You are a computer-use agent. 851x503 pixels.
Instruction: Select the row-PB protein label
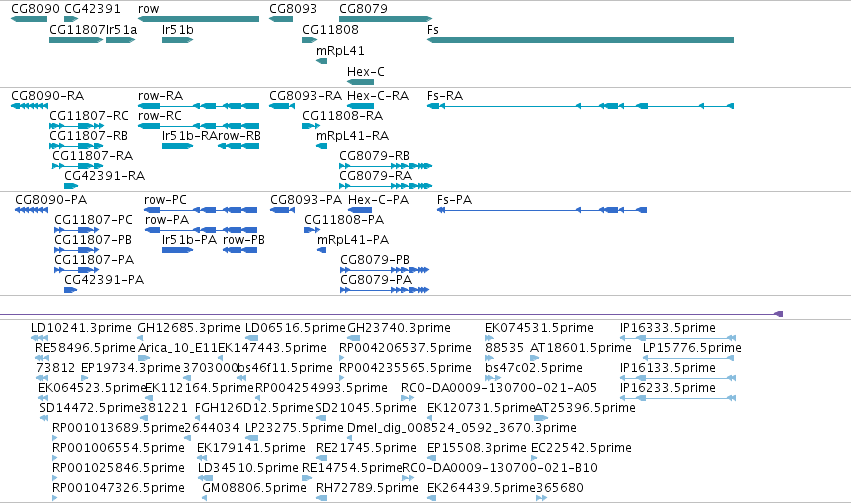(x=244, y=240)
